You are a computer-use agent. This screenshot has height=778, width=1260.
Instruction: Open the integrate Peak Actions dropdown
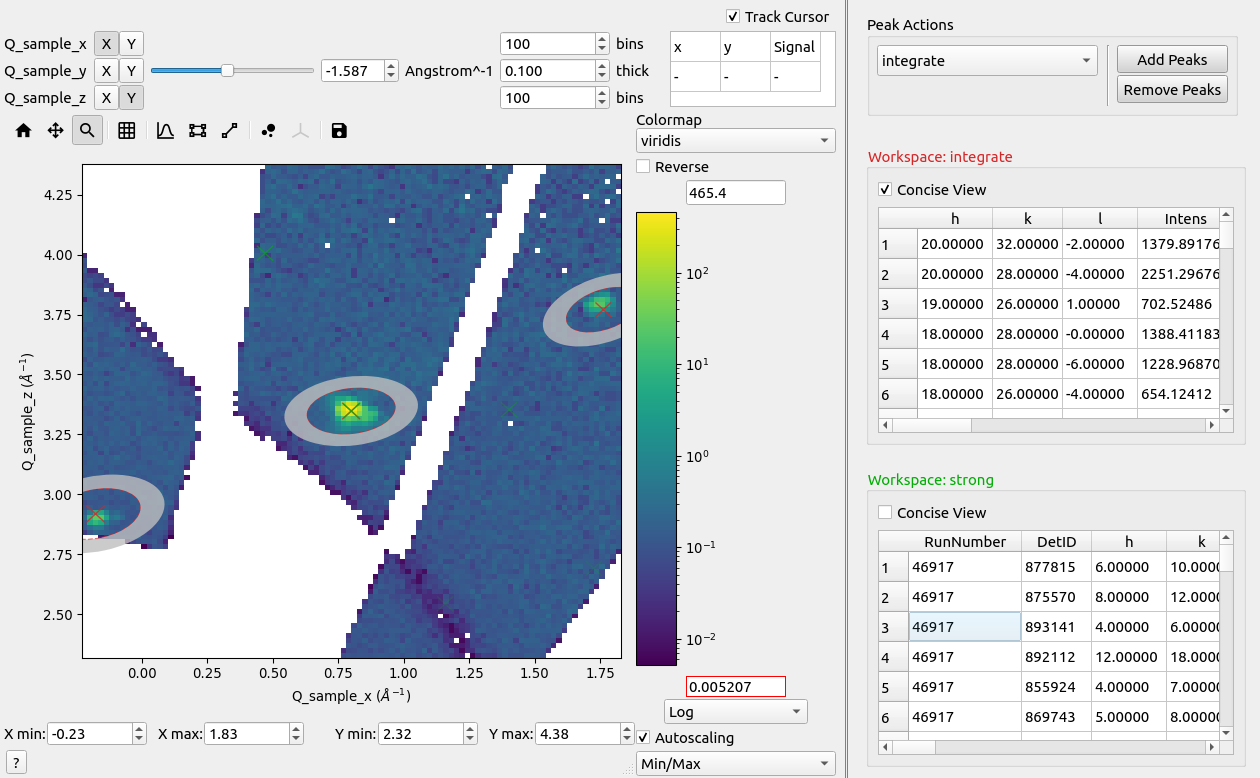(986, 61)
